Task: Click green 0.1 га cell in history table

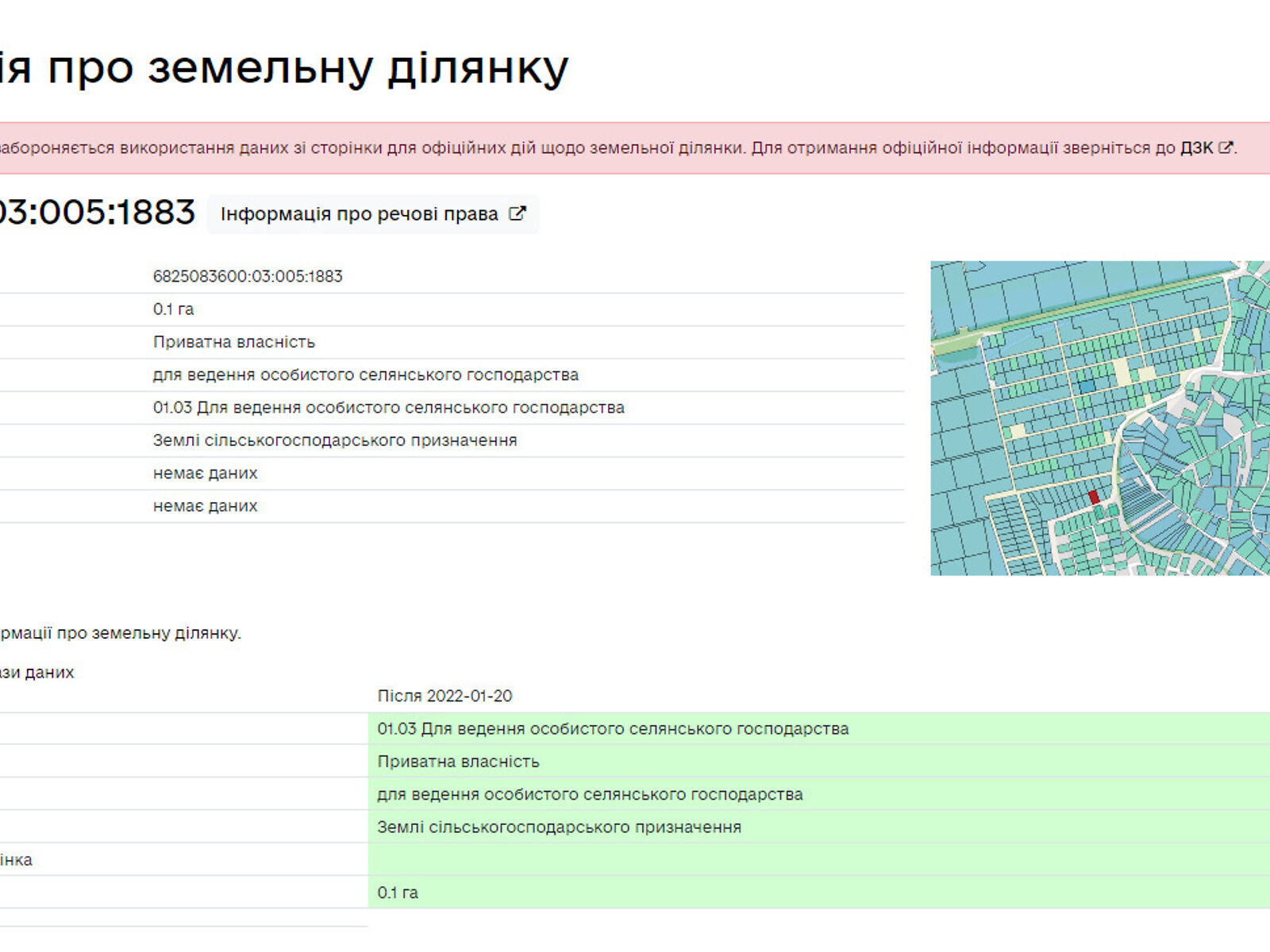Action: pyautogui.click(x=398, y=892)
